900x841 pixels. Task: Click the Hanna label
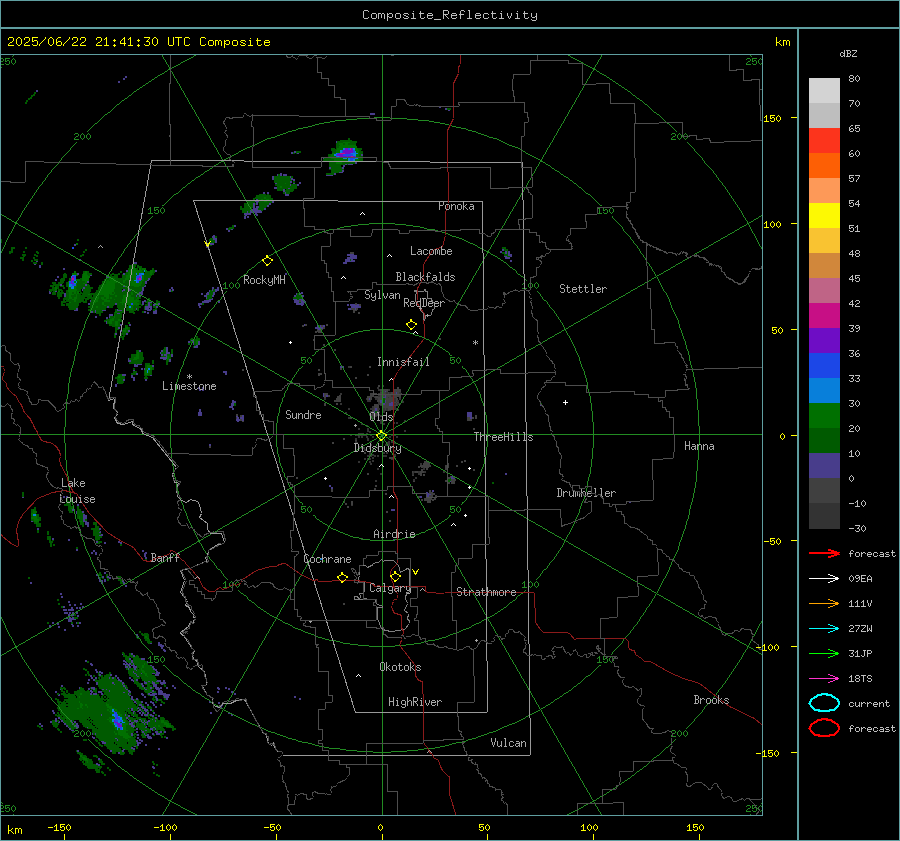699,446
